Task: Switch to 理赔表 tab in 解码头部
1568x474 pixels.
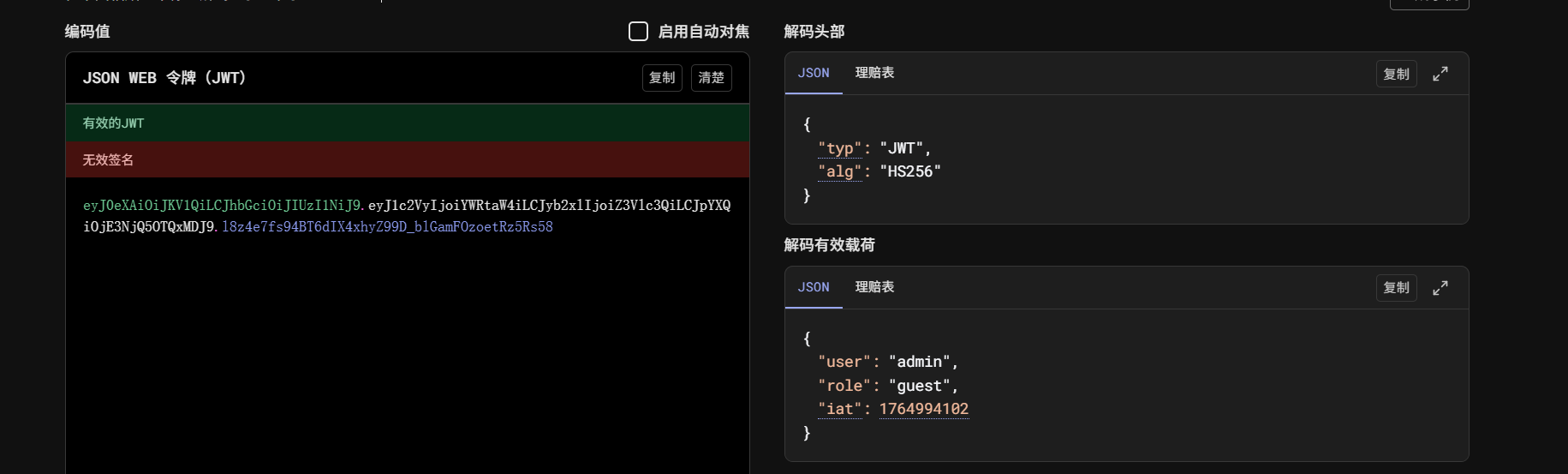Action: (x=874, y=74)
